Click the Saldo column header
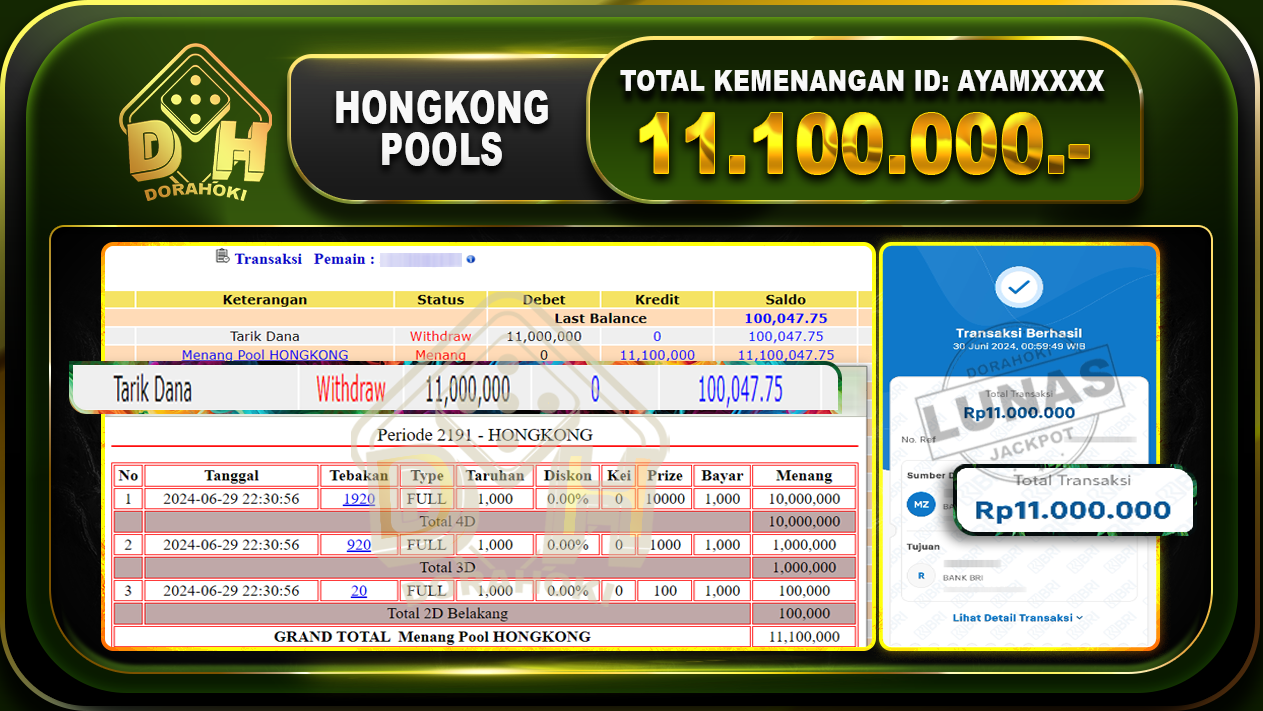The width and height of the screenshot is (1263, 711). (786, 299)
